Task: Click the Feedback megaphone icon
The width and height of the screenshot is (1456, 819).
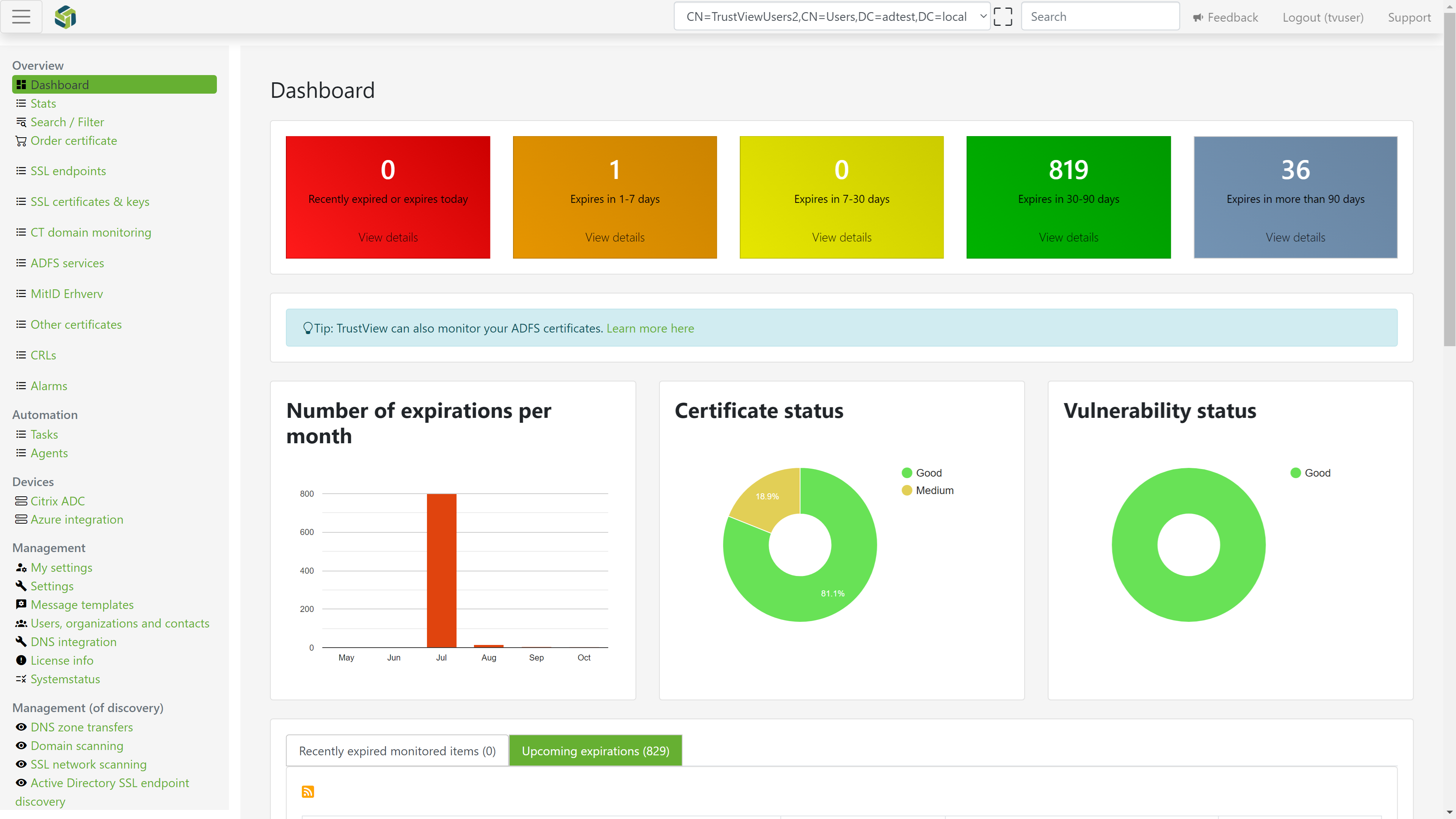Action: point(1198,17)
